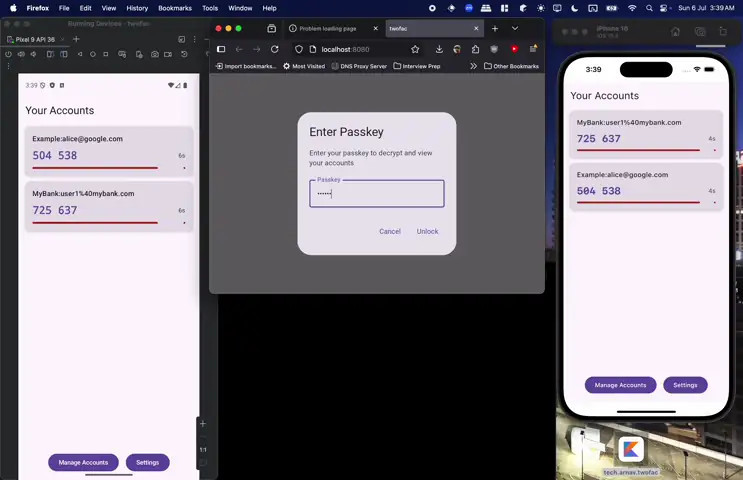The image size is (743, 480).
Task: Open the Other Bookmarks folder
Action: pos(511,66)
